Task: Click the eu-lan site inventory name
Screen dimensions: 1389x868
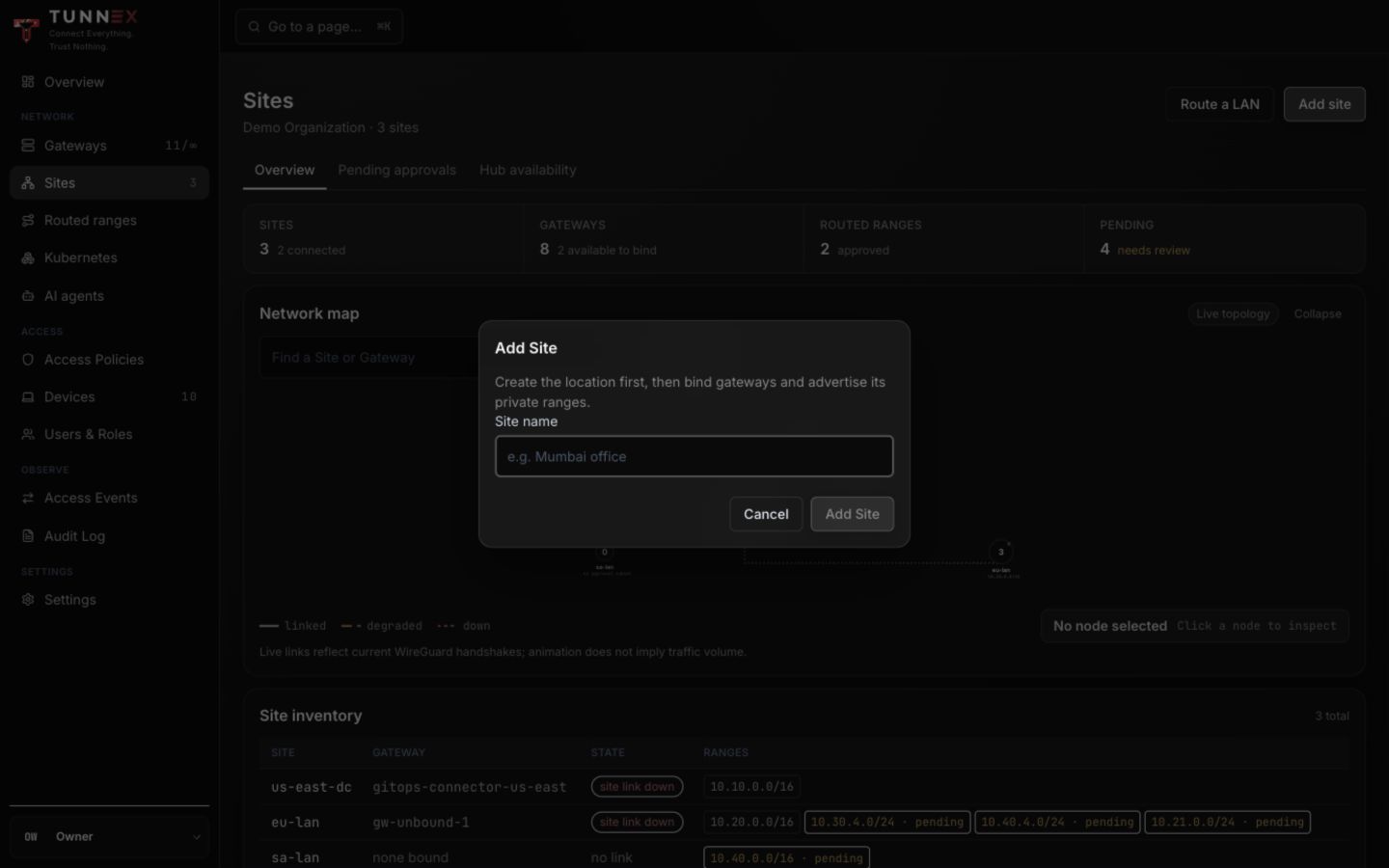Action: pyautogui.click(x=295, y=823)
